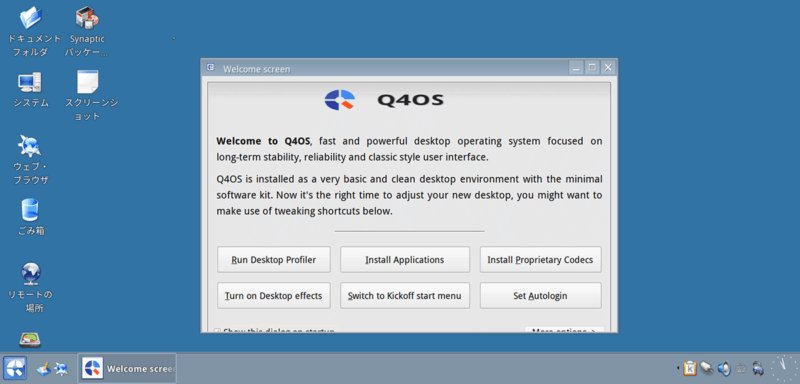Screen dimensions: 800x384
Task: Open More options in Welcome screen
Action: (564, 330)
